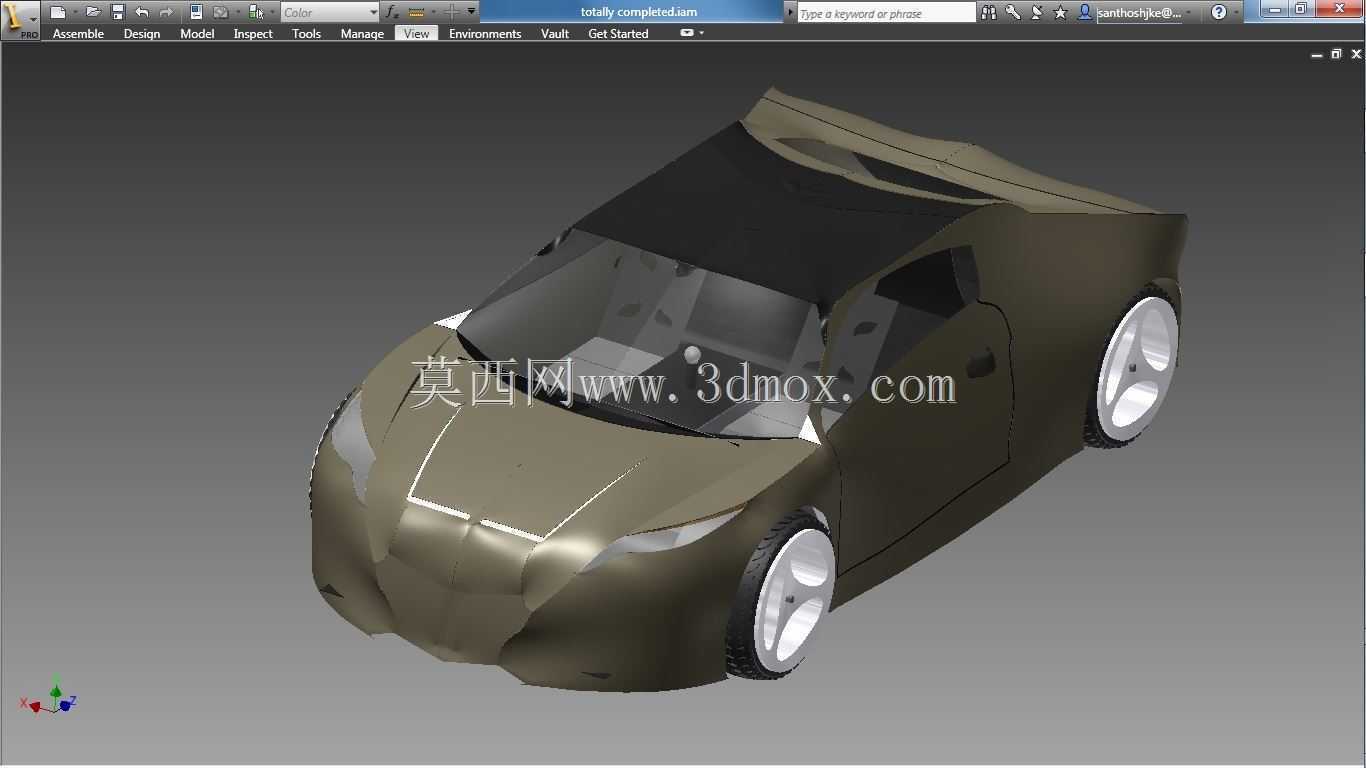Minimize the document window inside the viewport
The height and width of the screenshot is (768, 1366).
pyautogui.click(x=1316, y=54)
